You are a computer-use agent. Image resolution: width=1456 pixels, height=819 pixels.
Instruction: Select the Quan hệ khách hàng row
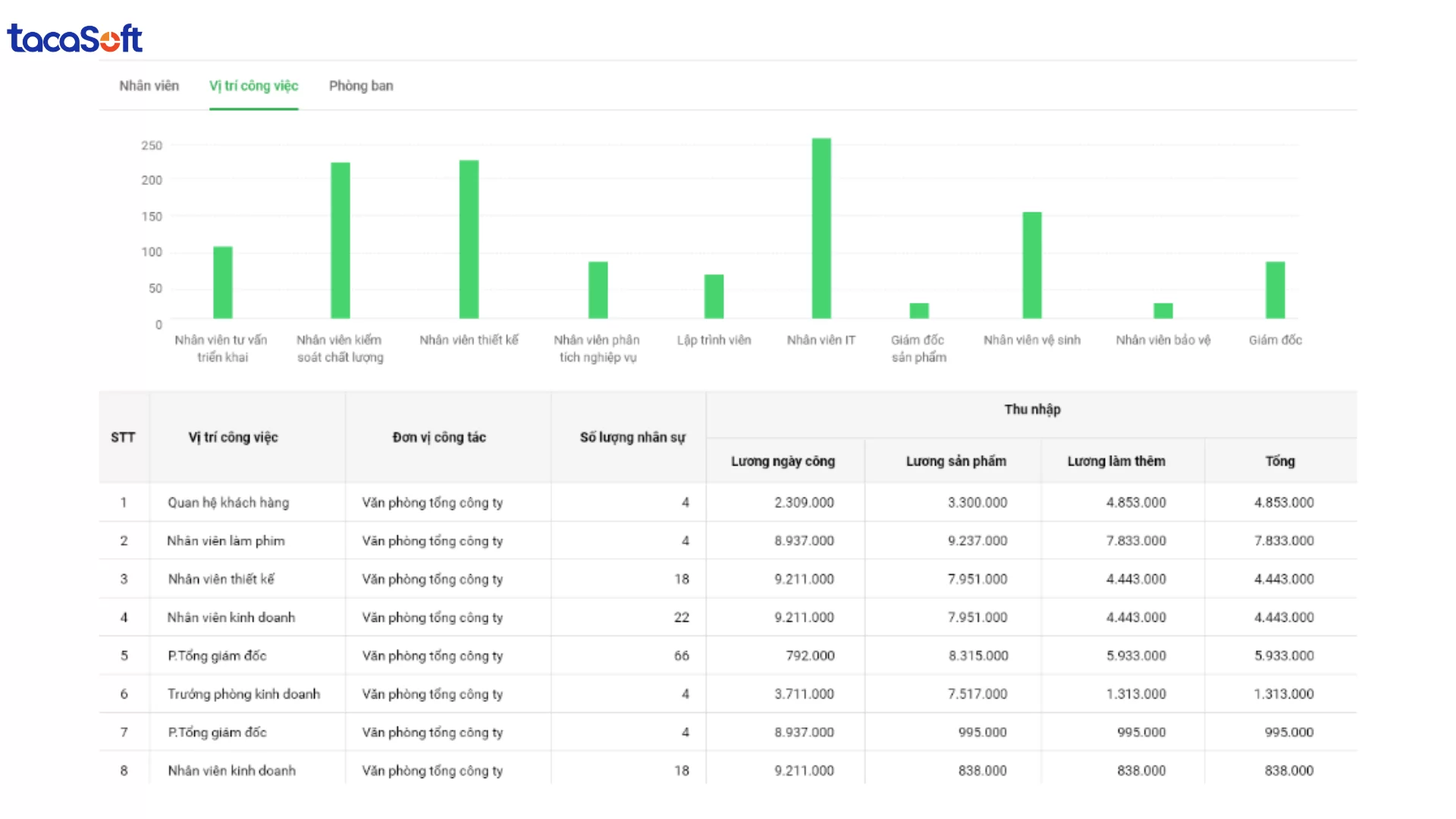pos(228,503)
